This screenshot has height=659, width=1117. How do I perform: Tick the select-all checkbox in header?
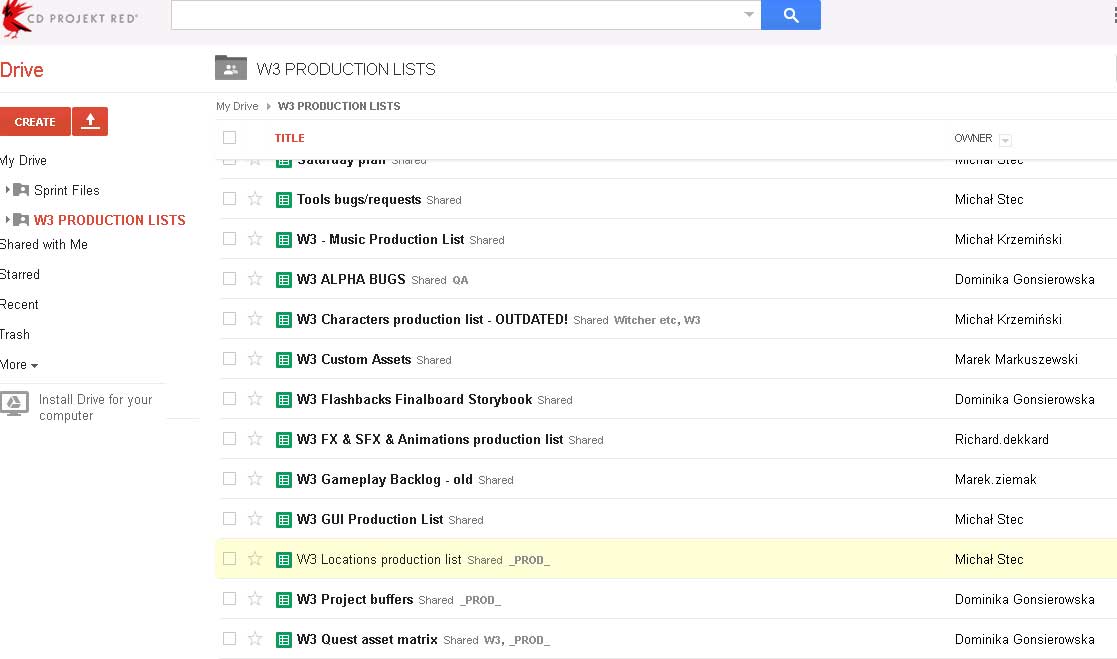[x=230, y=138]
